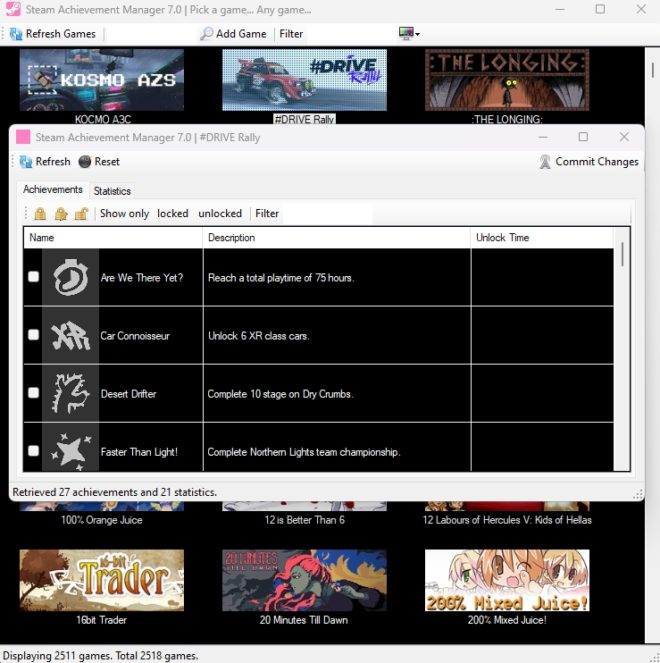Click the '100% Orange Juice' game label
660x663 pixels.
101,520
